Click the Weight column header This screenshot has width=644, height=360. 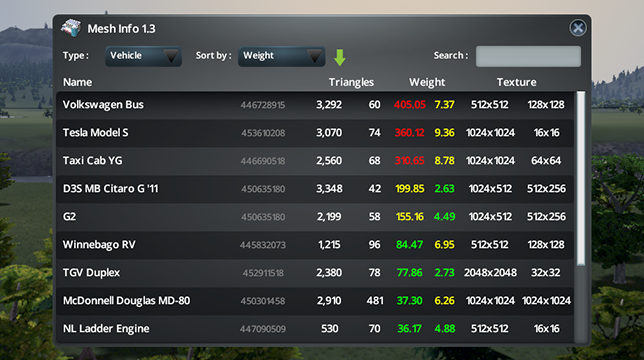[x=427, y=82]
